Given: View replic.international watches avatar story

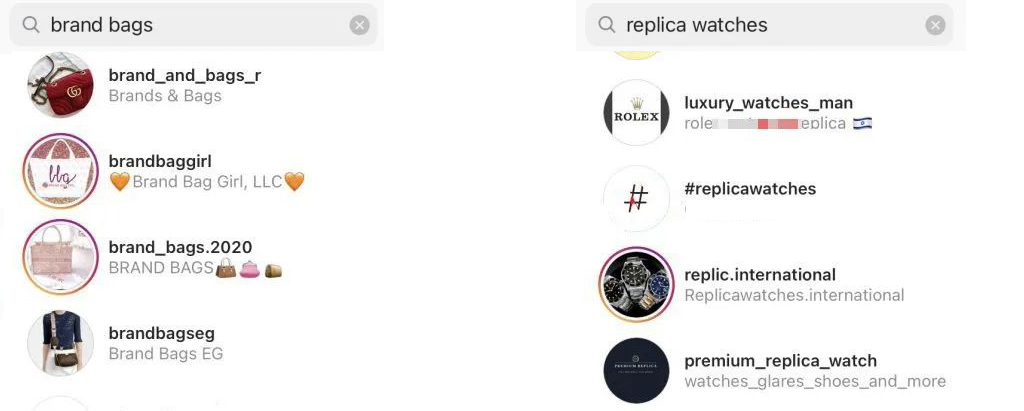Looking at the screenshot, I should (636, 284).
